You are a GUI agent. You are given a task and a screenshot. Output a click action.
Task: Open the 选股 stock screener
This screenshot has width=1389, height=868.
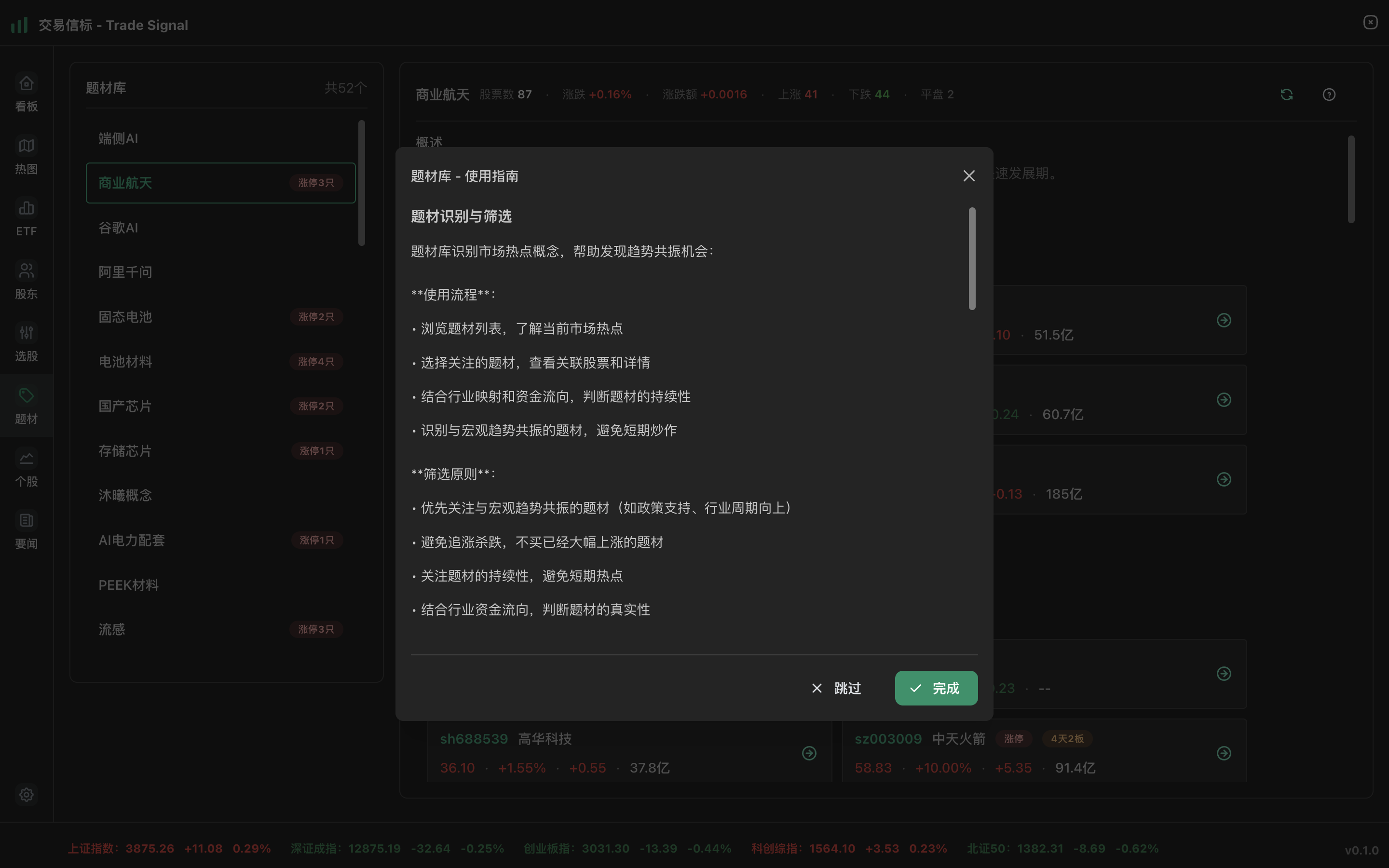26,342
